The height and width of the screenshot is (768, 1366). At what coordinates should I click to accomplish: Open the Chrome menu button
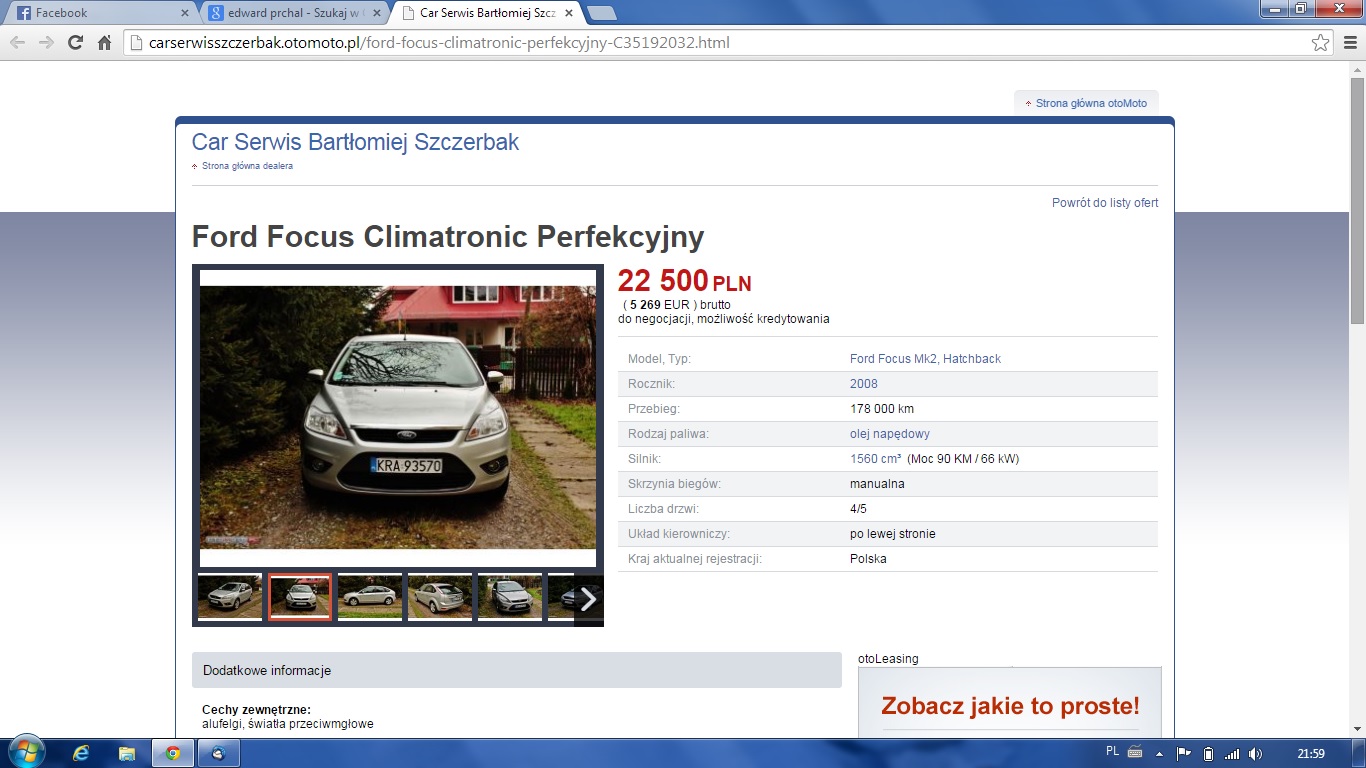tap(1349, 43)
